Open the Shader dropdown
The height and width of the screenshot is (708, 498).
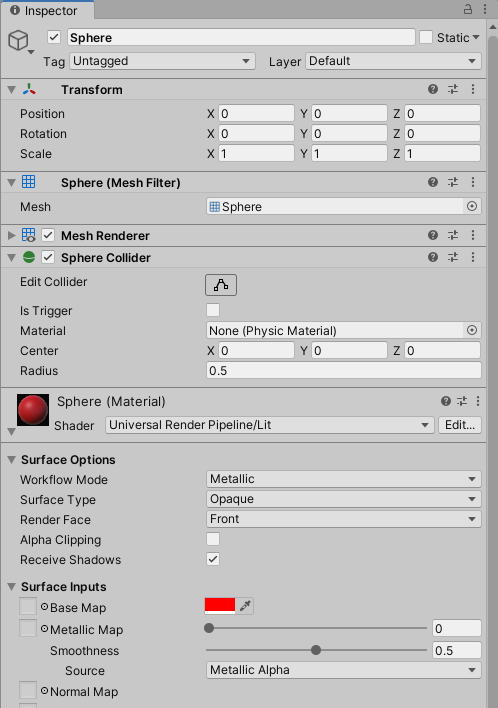point(270,425)
